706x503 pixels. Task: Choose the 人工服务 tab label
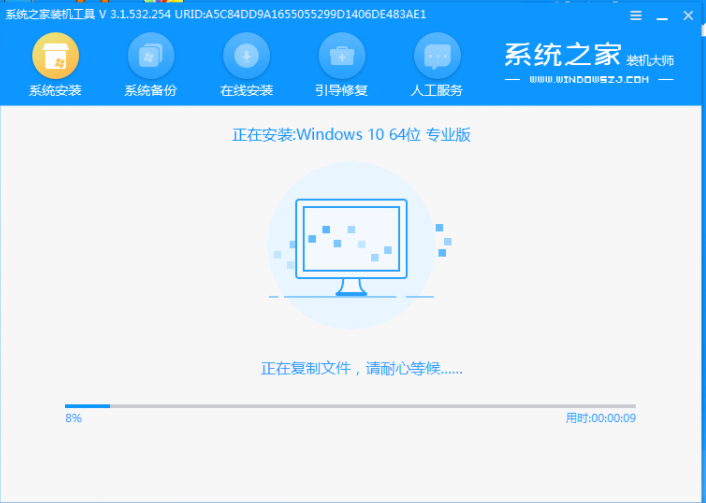(437, 91)
